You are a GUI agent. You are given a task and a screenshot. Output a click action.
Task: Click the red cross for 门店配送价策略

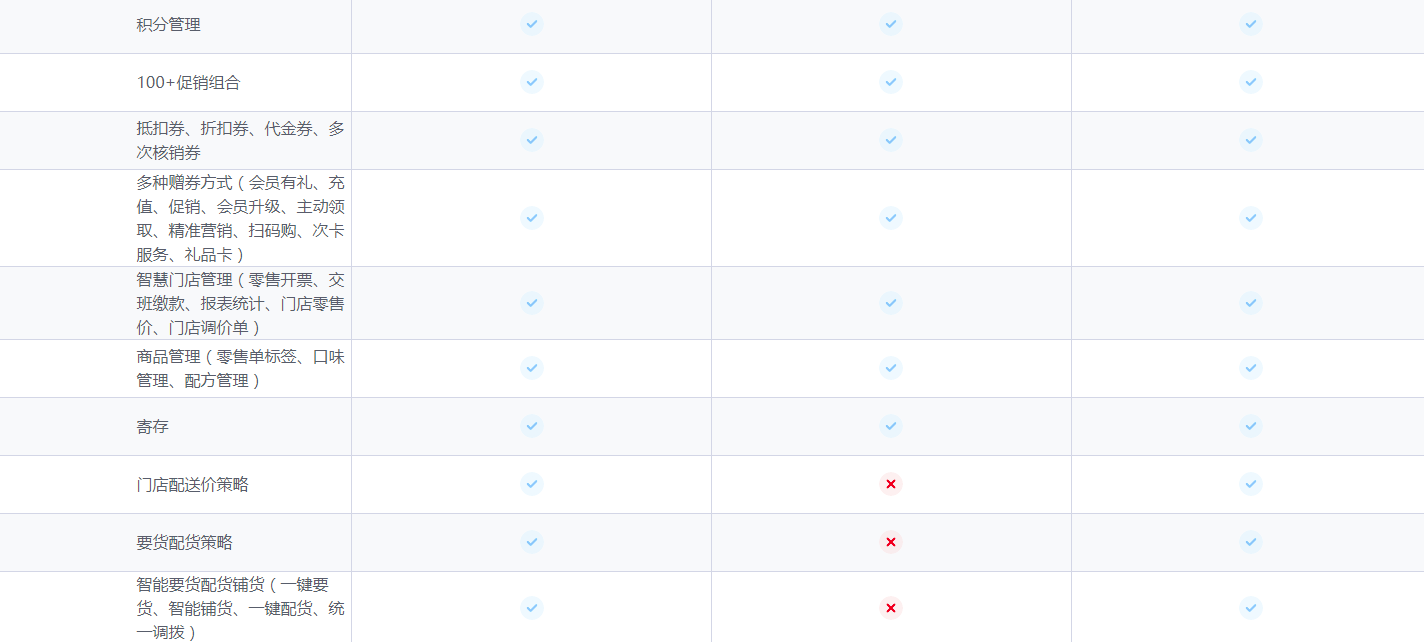point(891,484)
